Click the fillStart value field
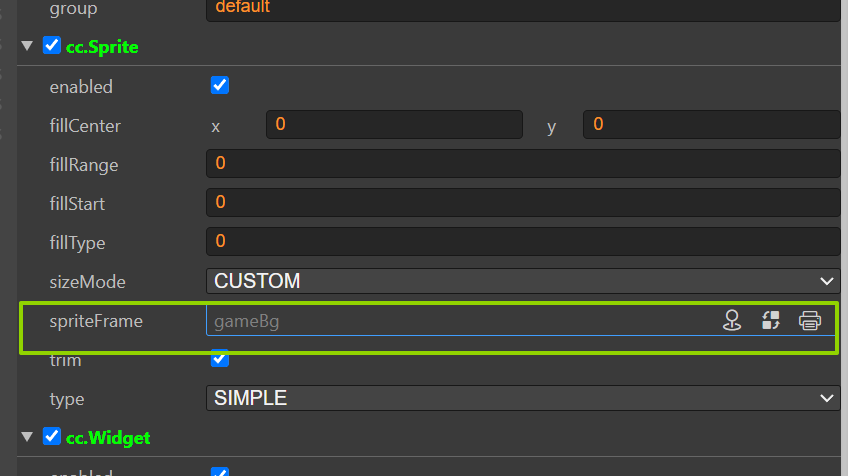Viewport: 848px width, 476px height. click(x=523, y=202)
